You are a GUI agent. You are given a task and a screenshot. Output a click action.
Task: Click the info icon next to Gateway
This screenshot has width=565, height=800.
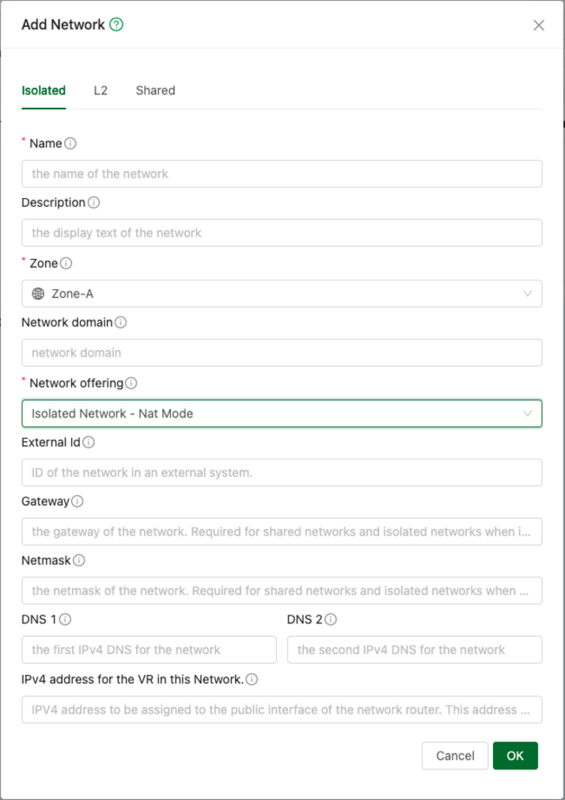pos(77,502)
